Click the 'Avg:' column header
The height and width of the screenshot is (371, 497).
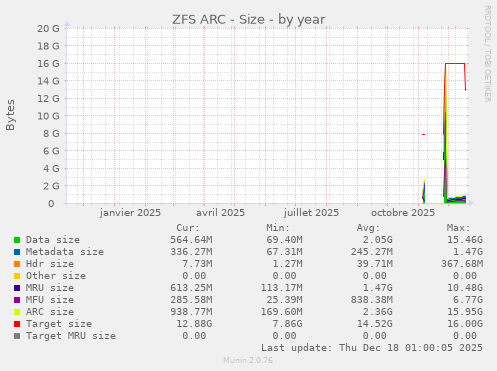pos(368,228)
